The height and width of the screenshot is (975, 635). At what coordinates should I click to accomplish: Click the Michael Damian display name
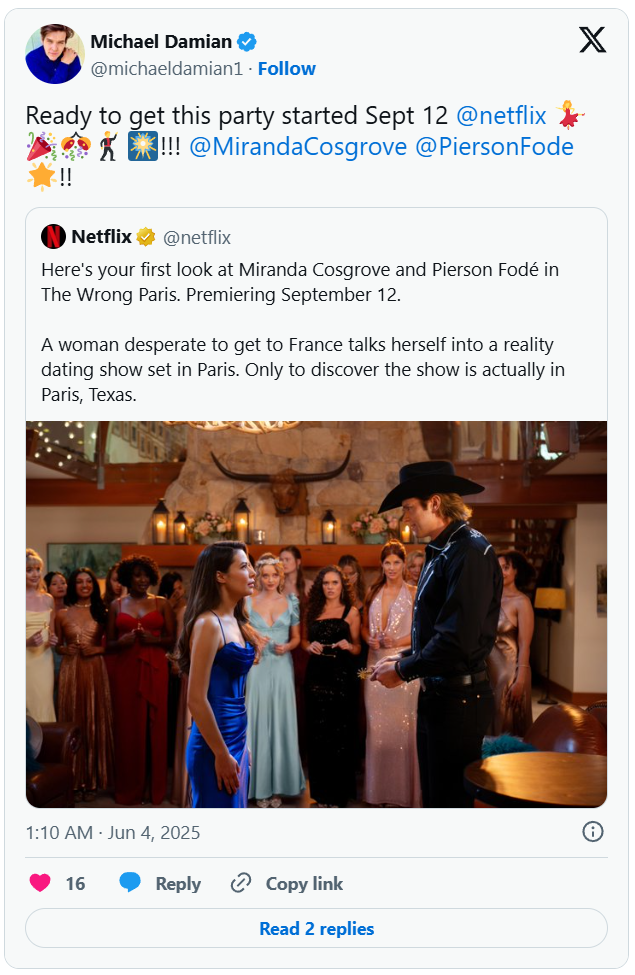point(160,42)
